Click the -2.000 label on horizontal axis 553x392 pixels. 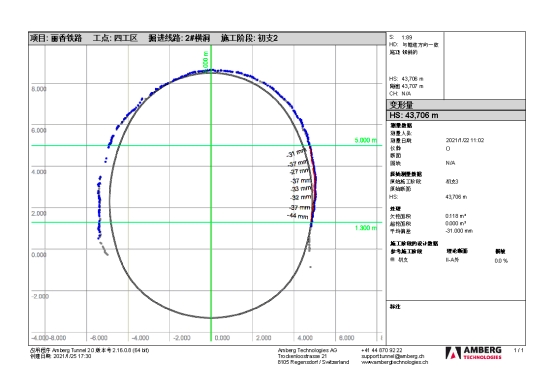182,338
